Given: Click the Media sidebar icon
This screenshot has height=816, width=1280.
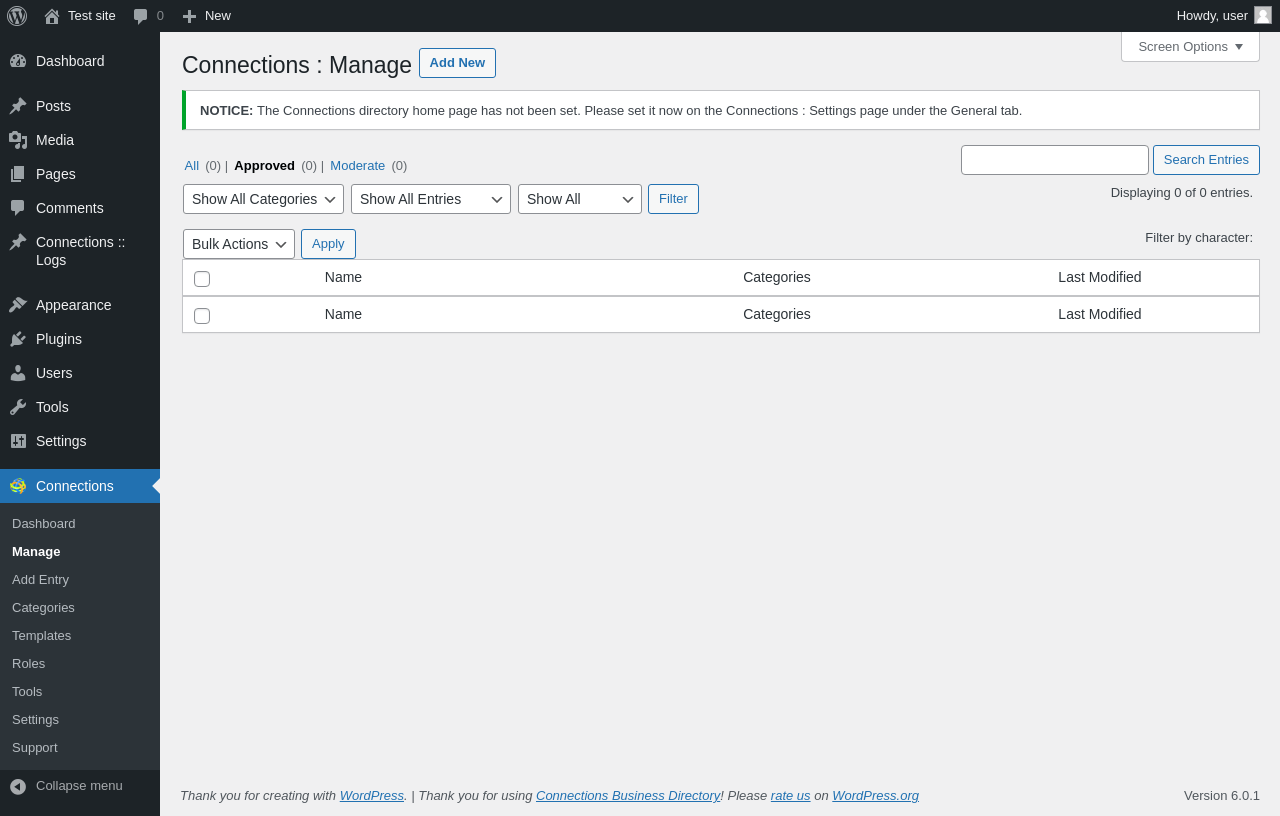Looking at the screenshot, I should [x=18, y=140].
